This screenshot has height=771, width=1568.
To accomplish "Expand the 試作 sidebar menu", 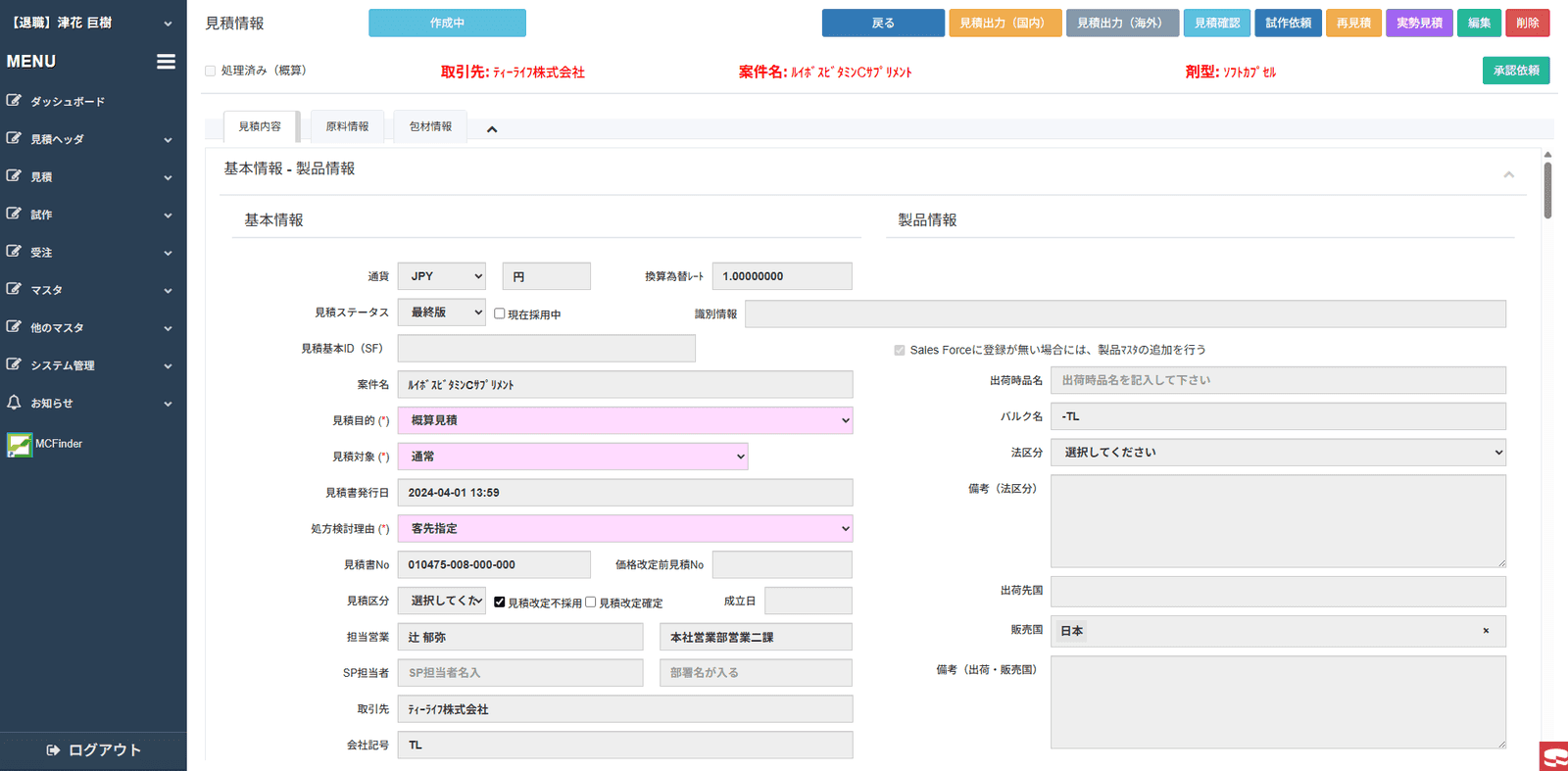I will point(93,215).
